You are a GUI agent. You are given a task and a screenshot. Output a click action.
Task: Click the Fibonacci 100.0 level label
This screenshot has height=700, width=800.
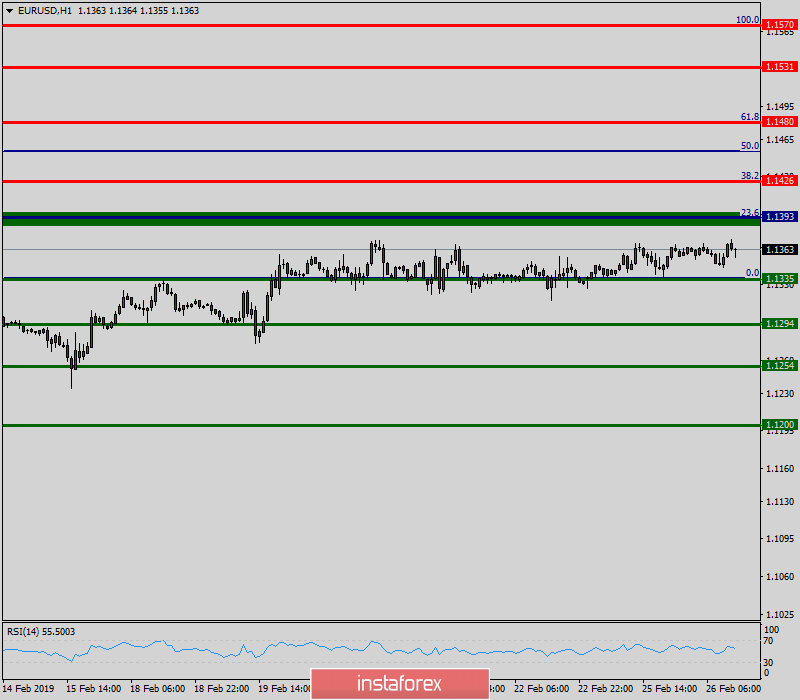click(x=747, y=19)
